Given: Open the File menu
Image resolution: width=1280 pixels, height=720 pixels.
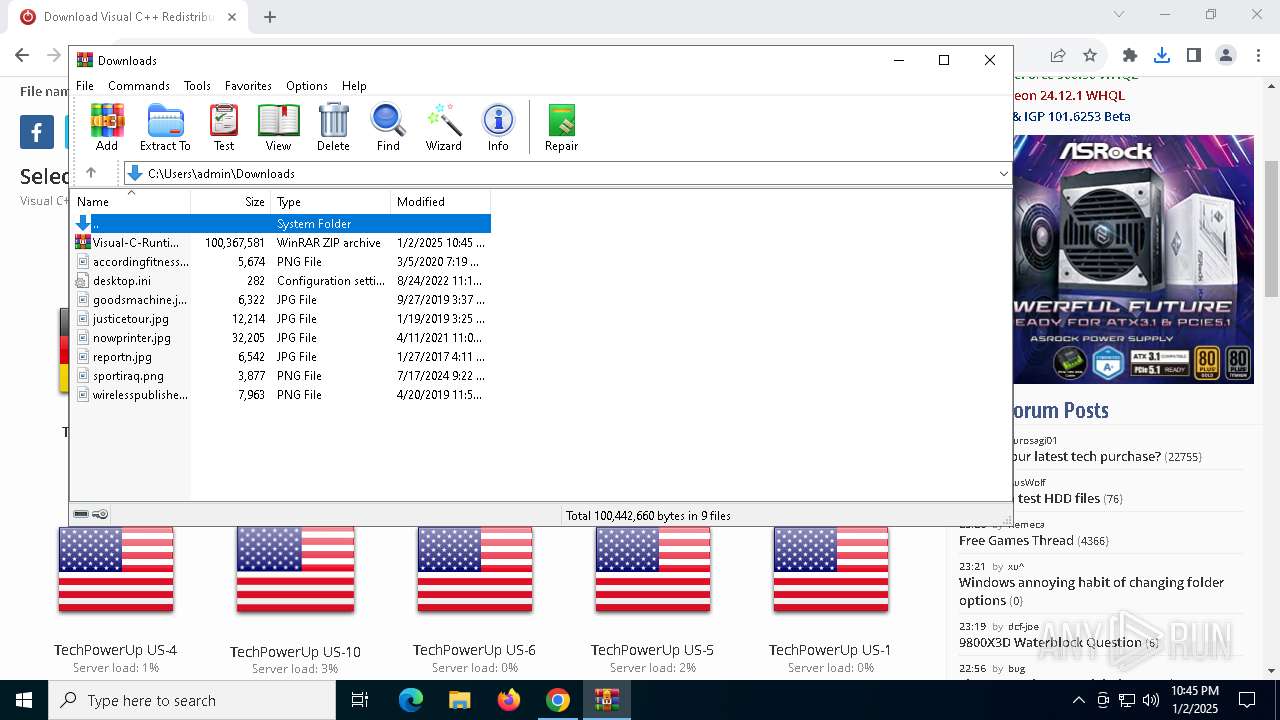Looking at the screenshot, I should pyautogui.click(x=85, y=86).
